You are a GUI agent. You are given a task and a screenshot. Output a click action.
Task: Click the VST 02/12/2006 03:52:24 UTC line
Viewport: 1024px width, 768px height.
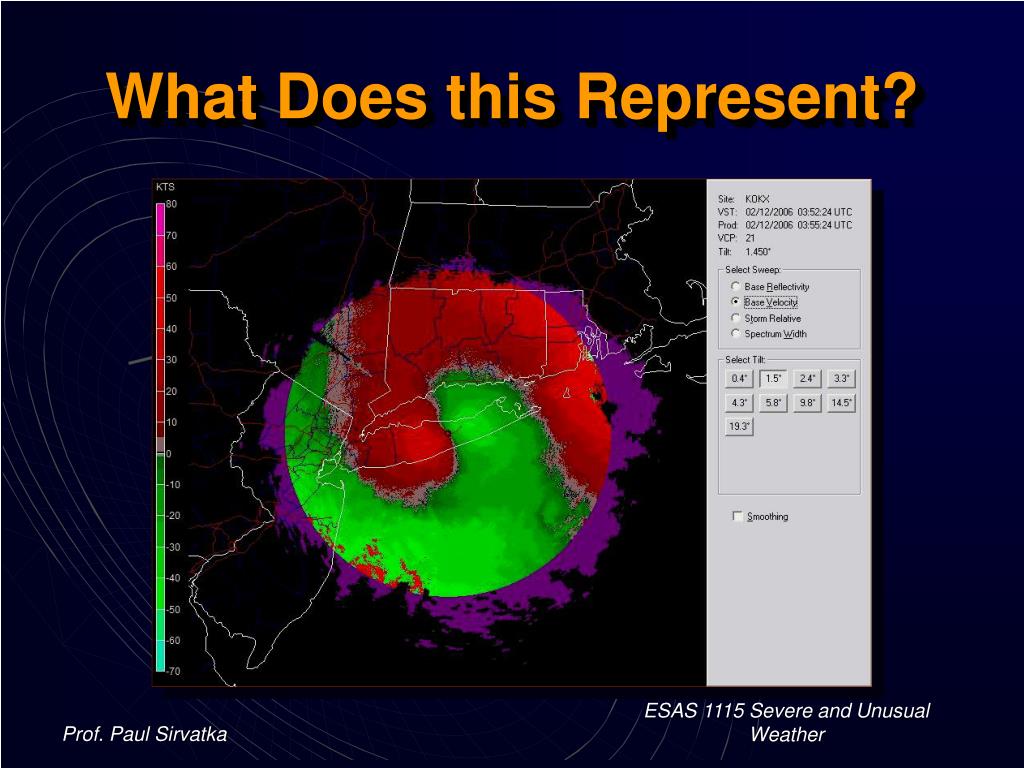(x=785, y=212)
